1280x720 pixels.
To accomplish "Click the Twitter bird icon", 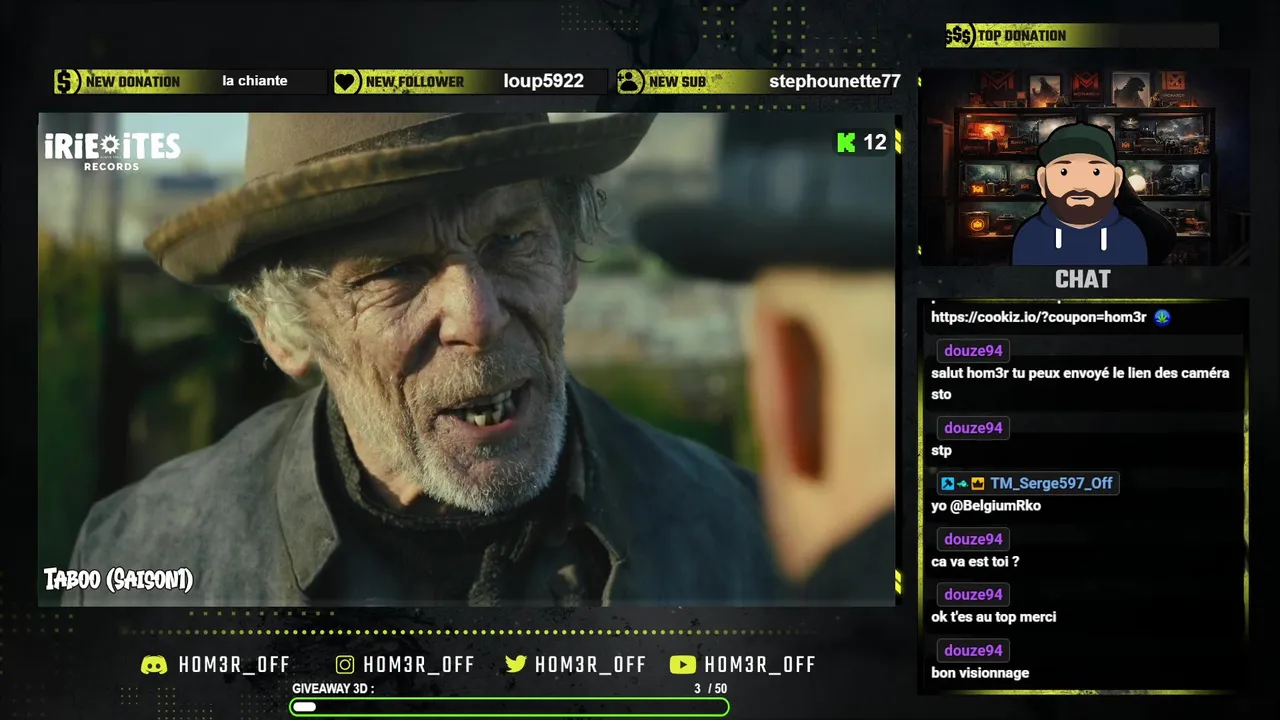I will pyautogui.click(x=516, y=664).
